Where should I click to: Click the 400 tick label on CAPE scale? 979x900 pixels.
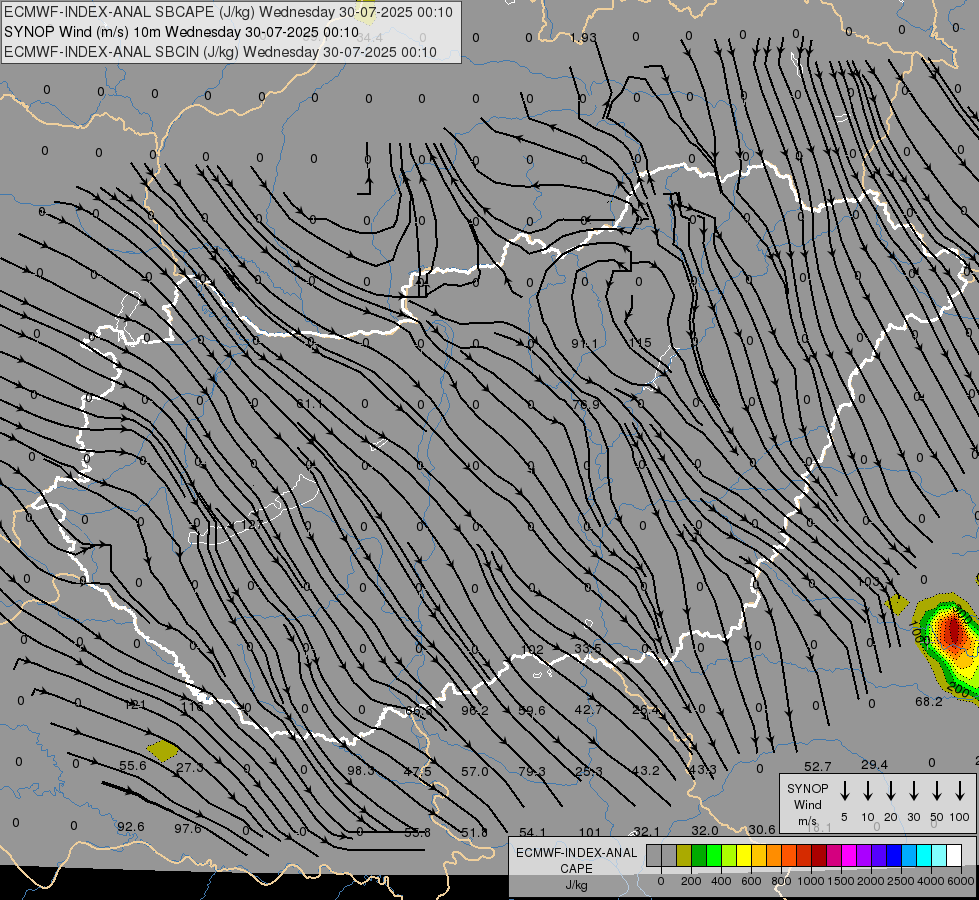[x=721, y=881]
